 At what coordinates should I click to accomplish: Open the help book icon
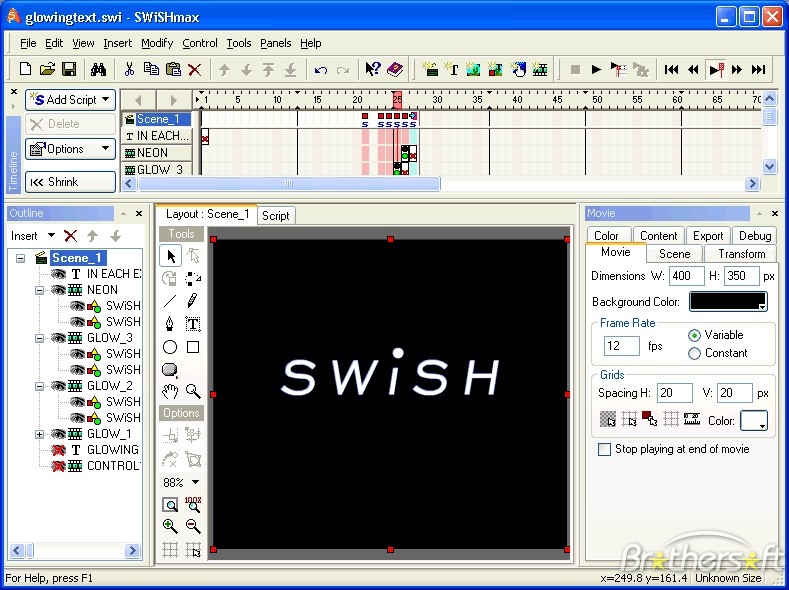tap(395, 69)
